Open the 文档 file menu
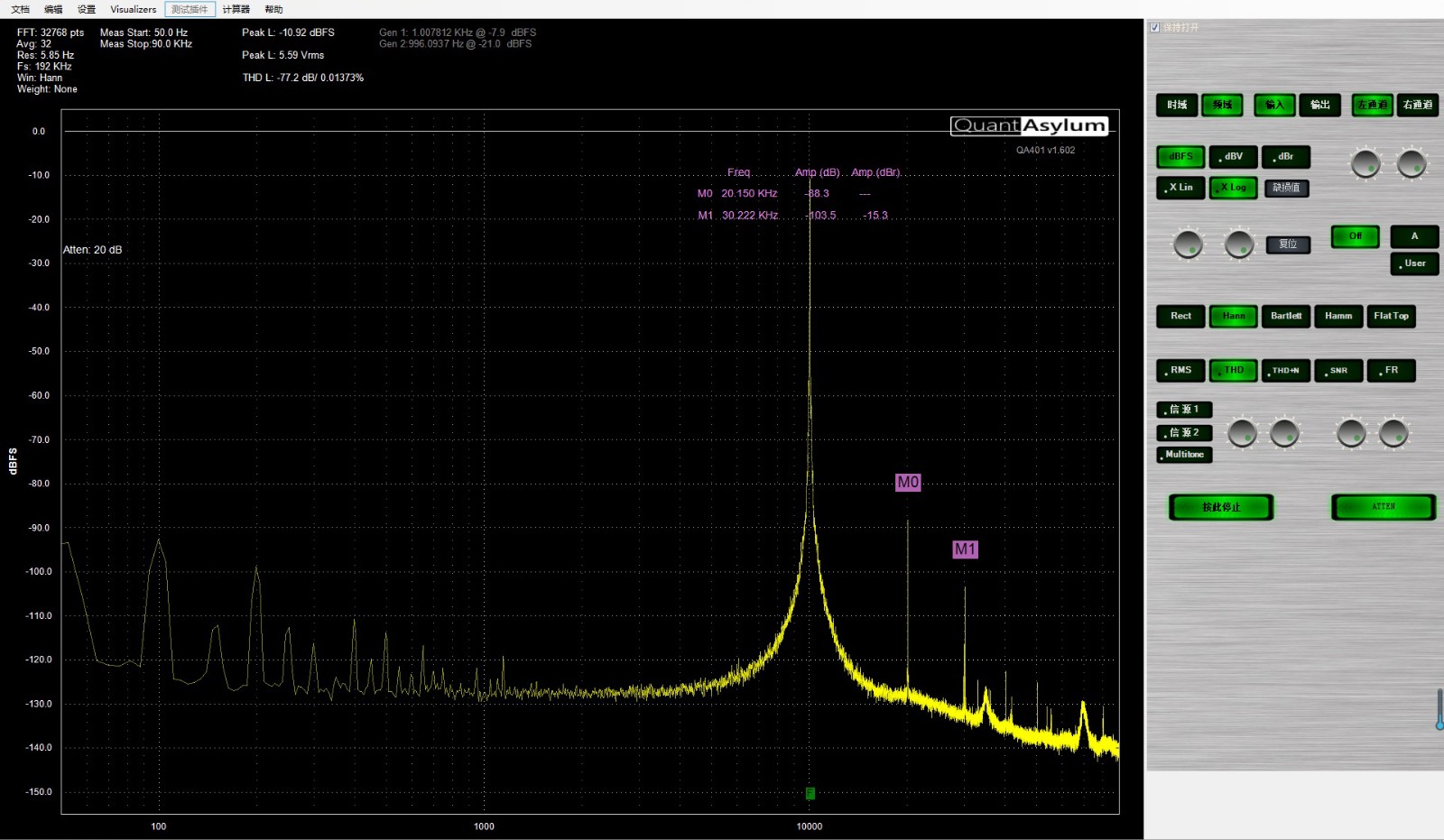The image size is (1444, 840). pyautogui.click(x=20, y=9)
